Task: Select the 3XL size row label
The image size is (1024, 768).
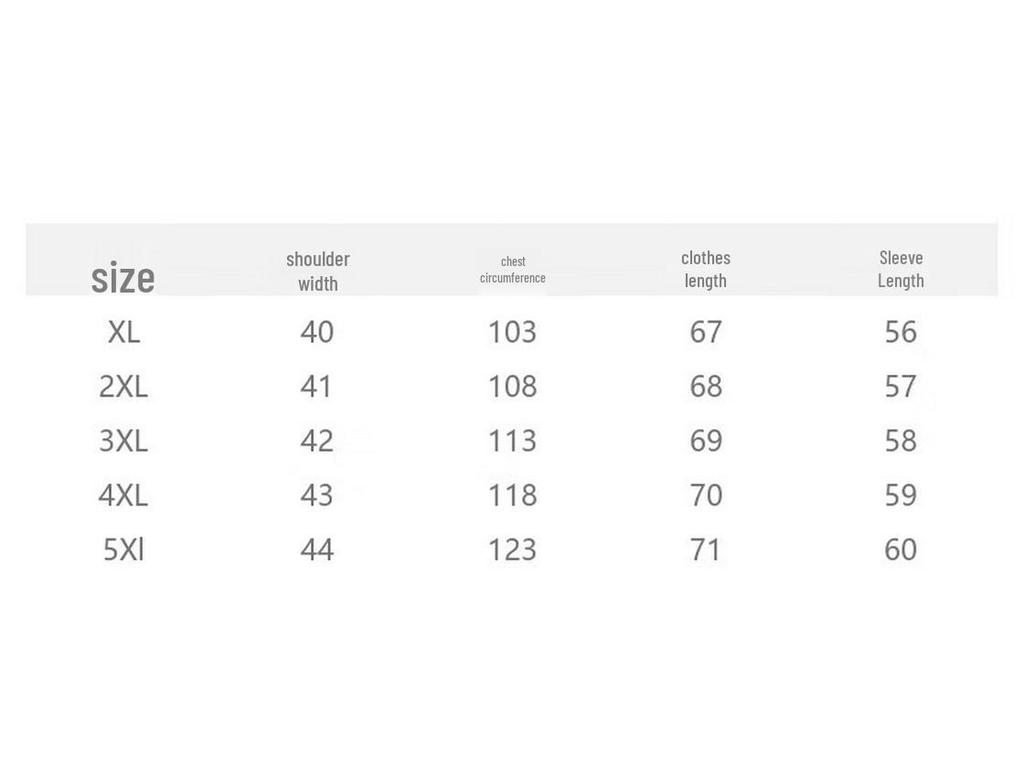Action: tap(123, 441)
